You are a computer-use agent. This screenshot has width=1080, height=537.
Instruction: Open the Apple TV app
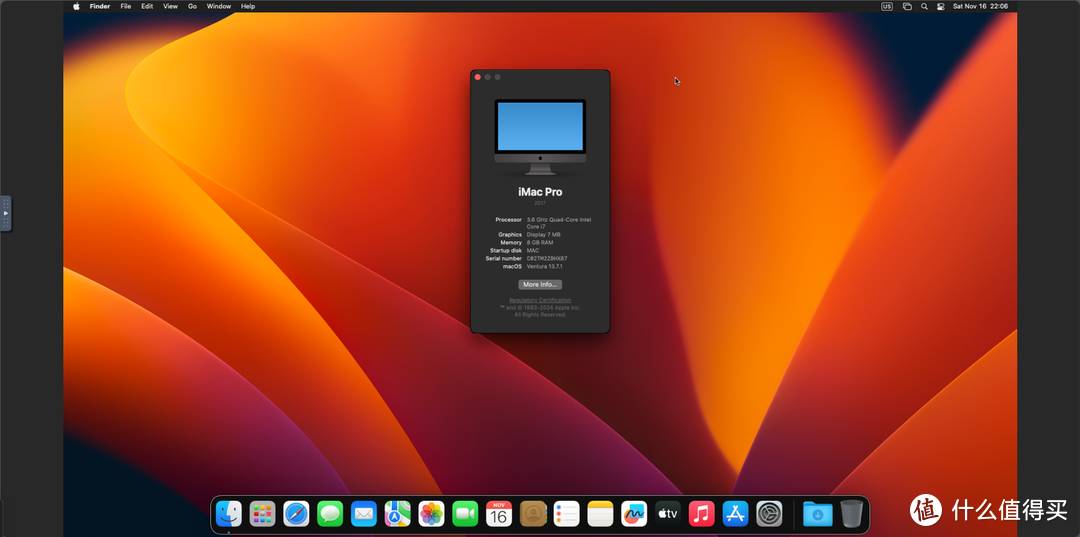coord(667,514)
